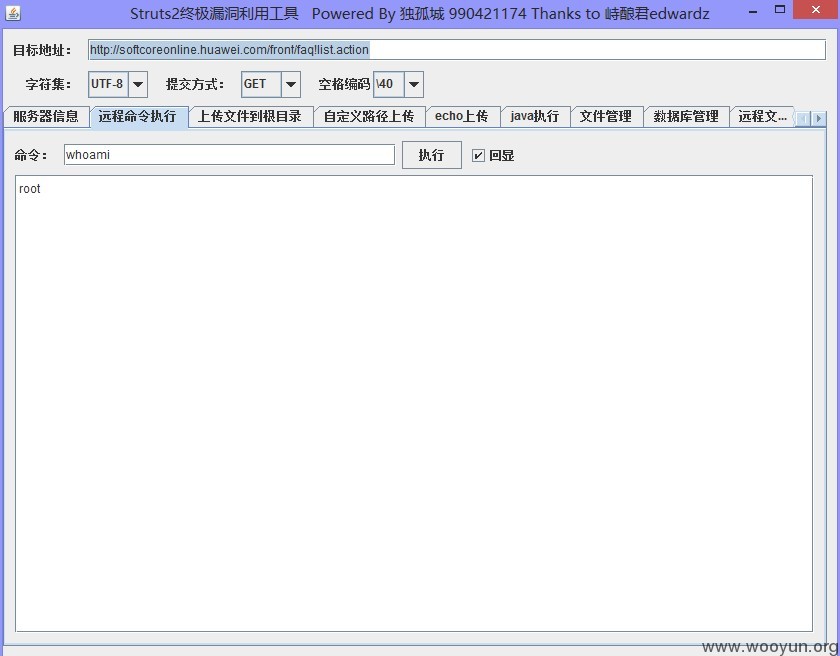
Task: Click the 执行 execute button
Action: (432, 155)
